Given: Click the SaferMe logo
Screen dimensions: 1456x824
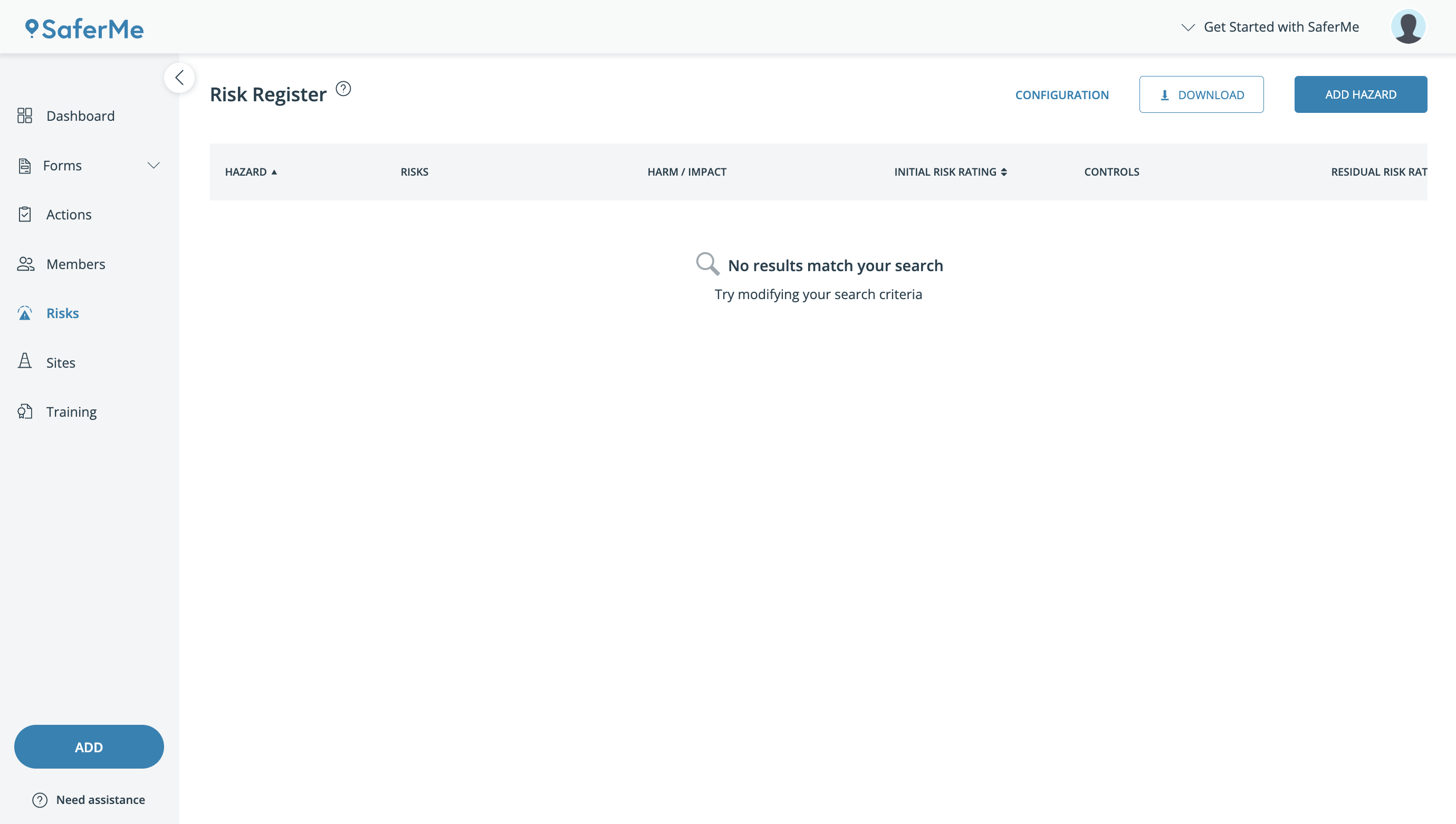Looking at the screenshot, I should (84, 28).
